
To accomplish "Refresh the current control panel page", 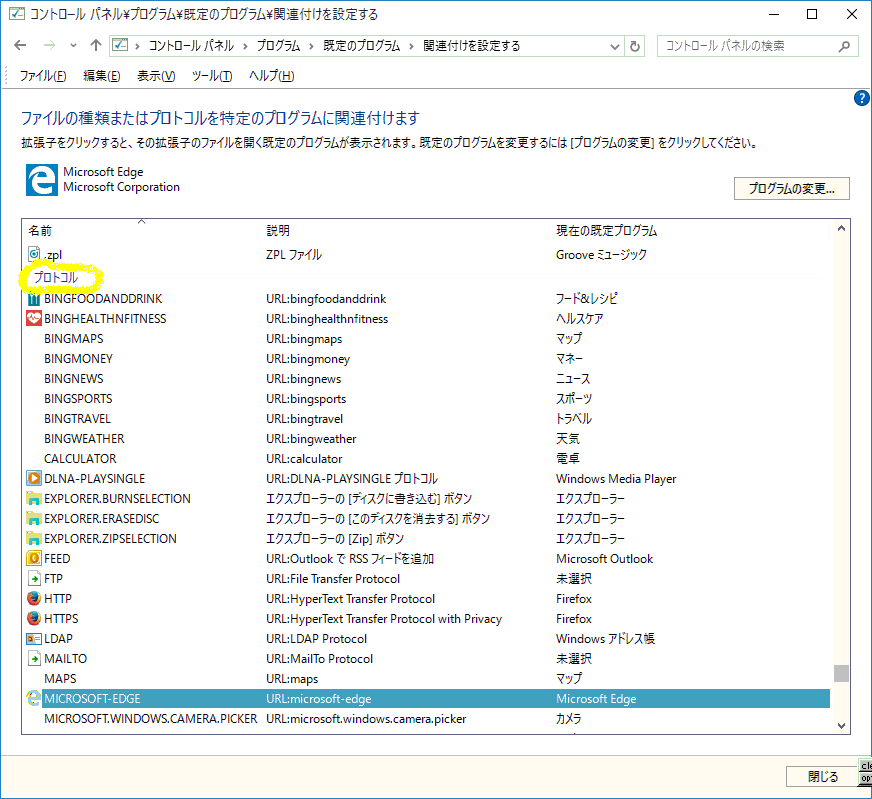I will pyautogui.click(x=635, y=46).
